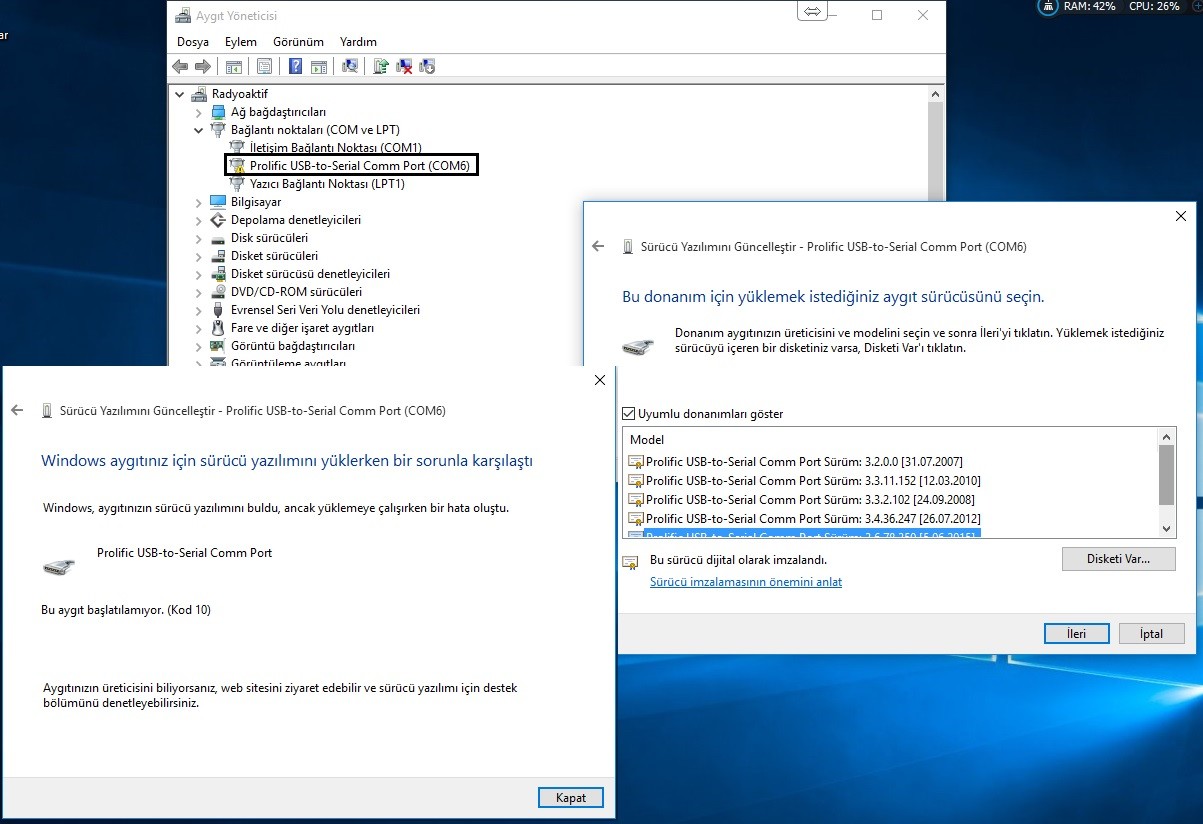Viewport: 1203px width, 824px height.
Task: Open 'Sürücü imzalamasının önemini anlat' link
Action: [745, 582]
